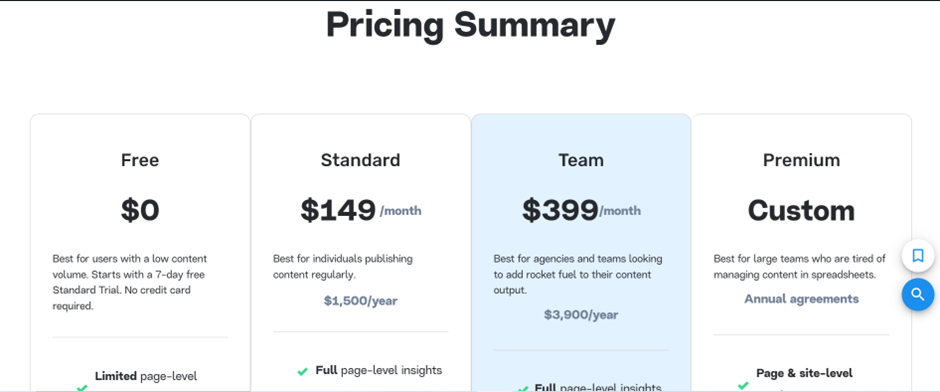Click the Custom price label
This screenshot has height=392, width=940.
click(x=802, y=210)
